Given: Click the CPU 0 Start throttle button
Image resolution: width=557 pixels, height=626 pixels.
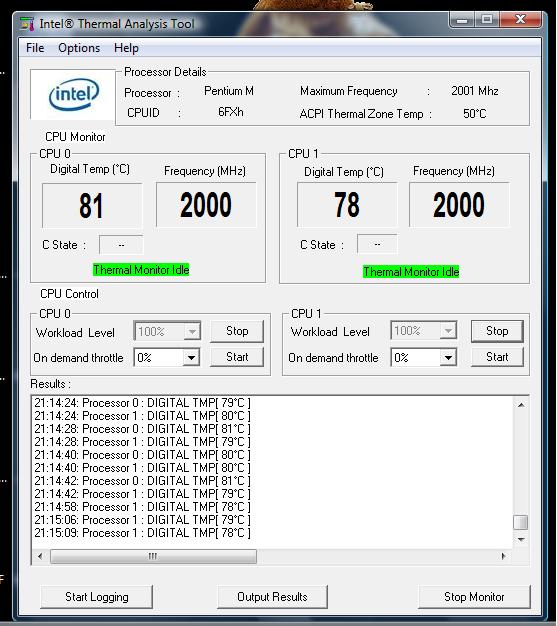Looking at the screenshot, I should coord(237,357).
